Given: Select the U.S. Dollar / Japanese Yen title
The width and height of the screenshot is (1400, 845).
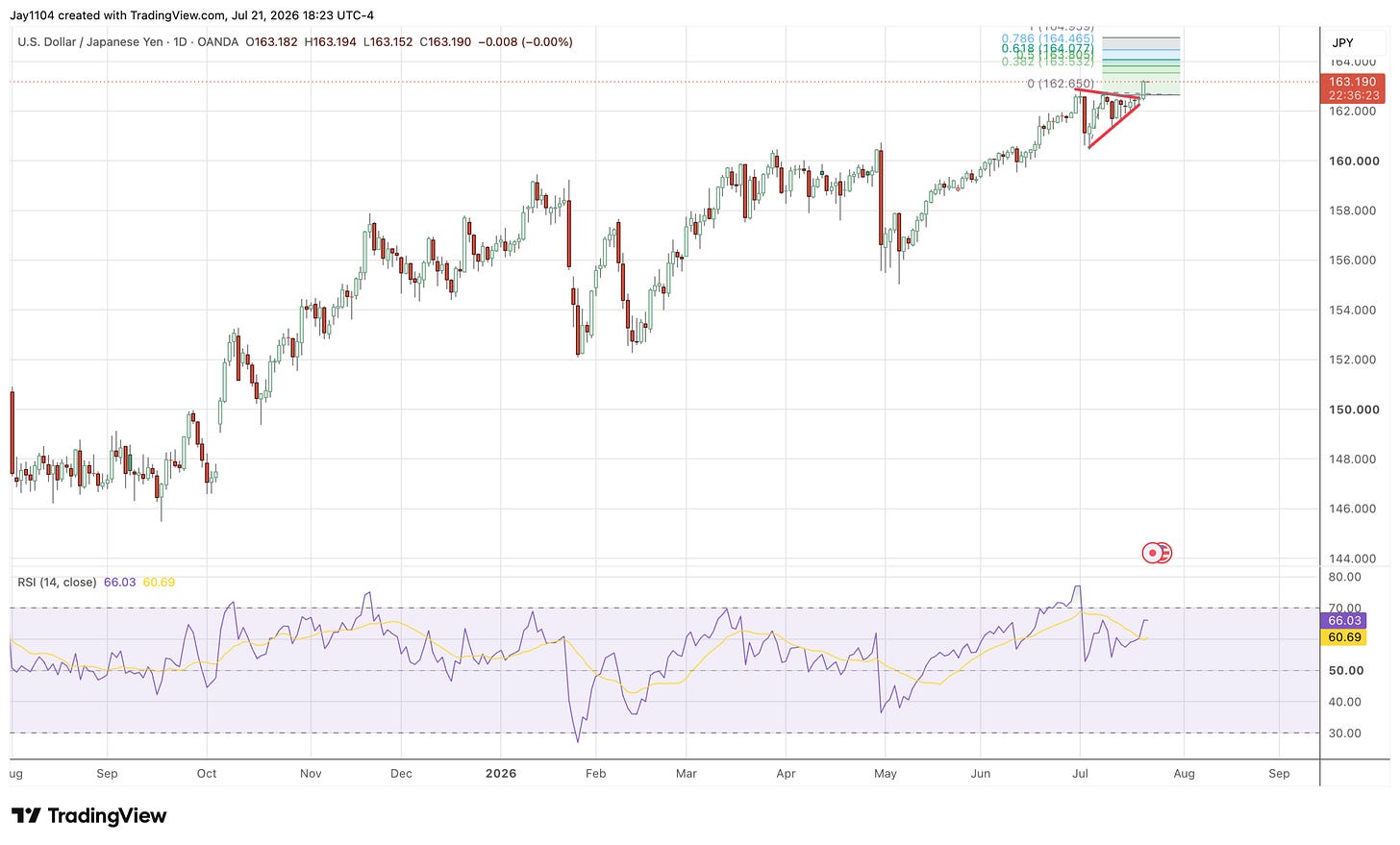Looking at the screenshot, I should pyautogui.click(x=92, y=42).
